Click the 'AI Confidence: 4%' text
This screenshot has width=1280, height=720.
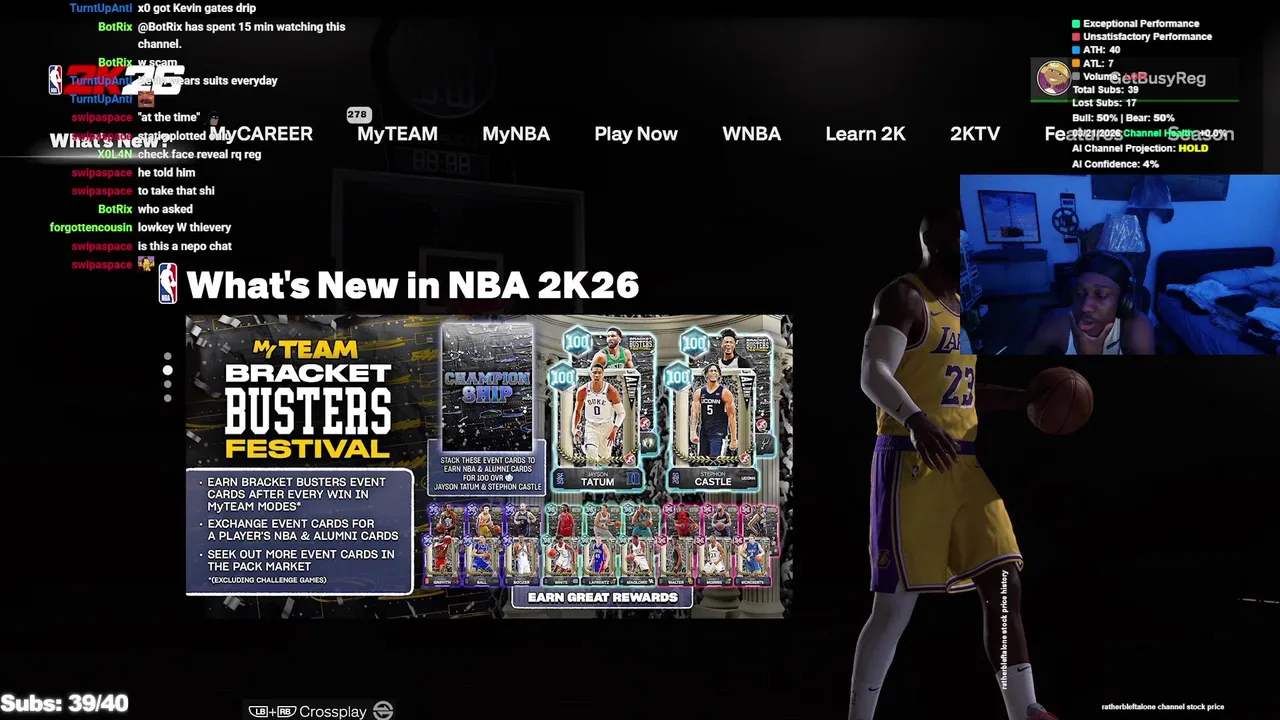1115,164
